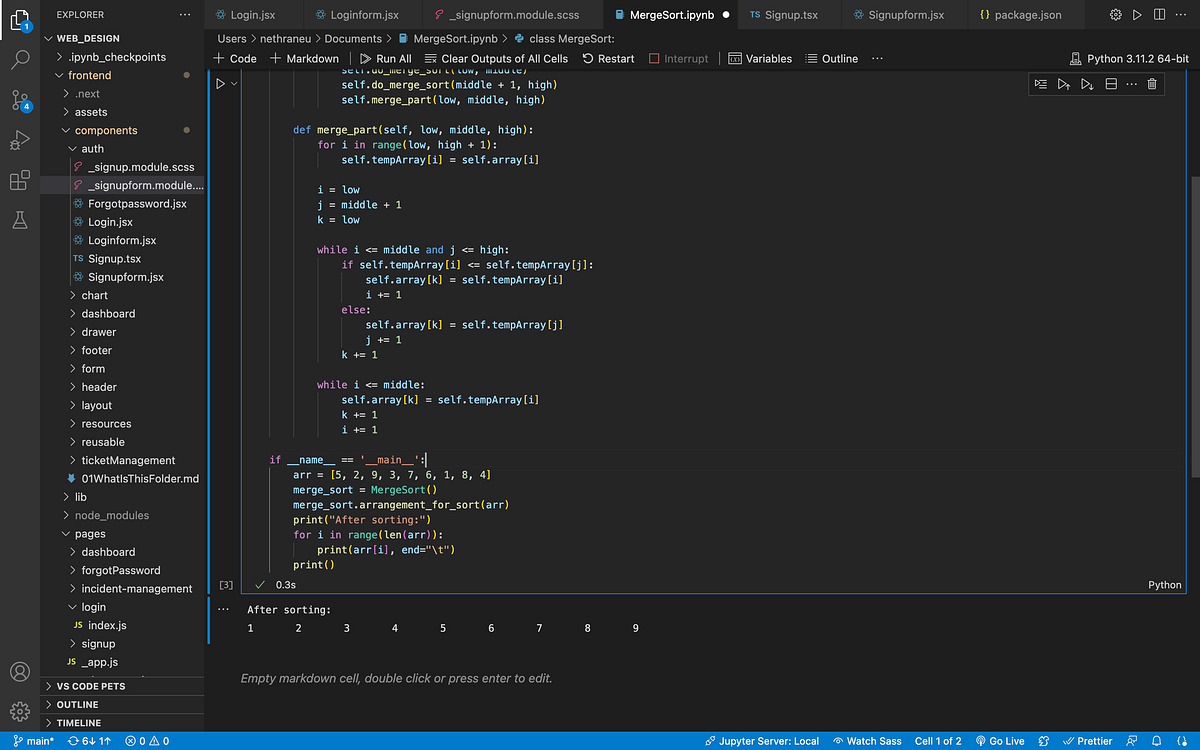Image resolution: width=1200 pixels, height=750 pixels.
Task: Click the split cell icon in cell toolbar
Action: [1111, 84]
